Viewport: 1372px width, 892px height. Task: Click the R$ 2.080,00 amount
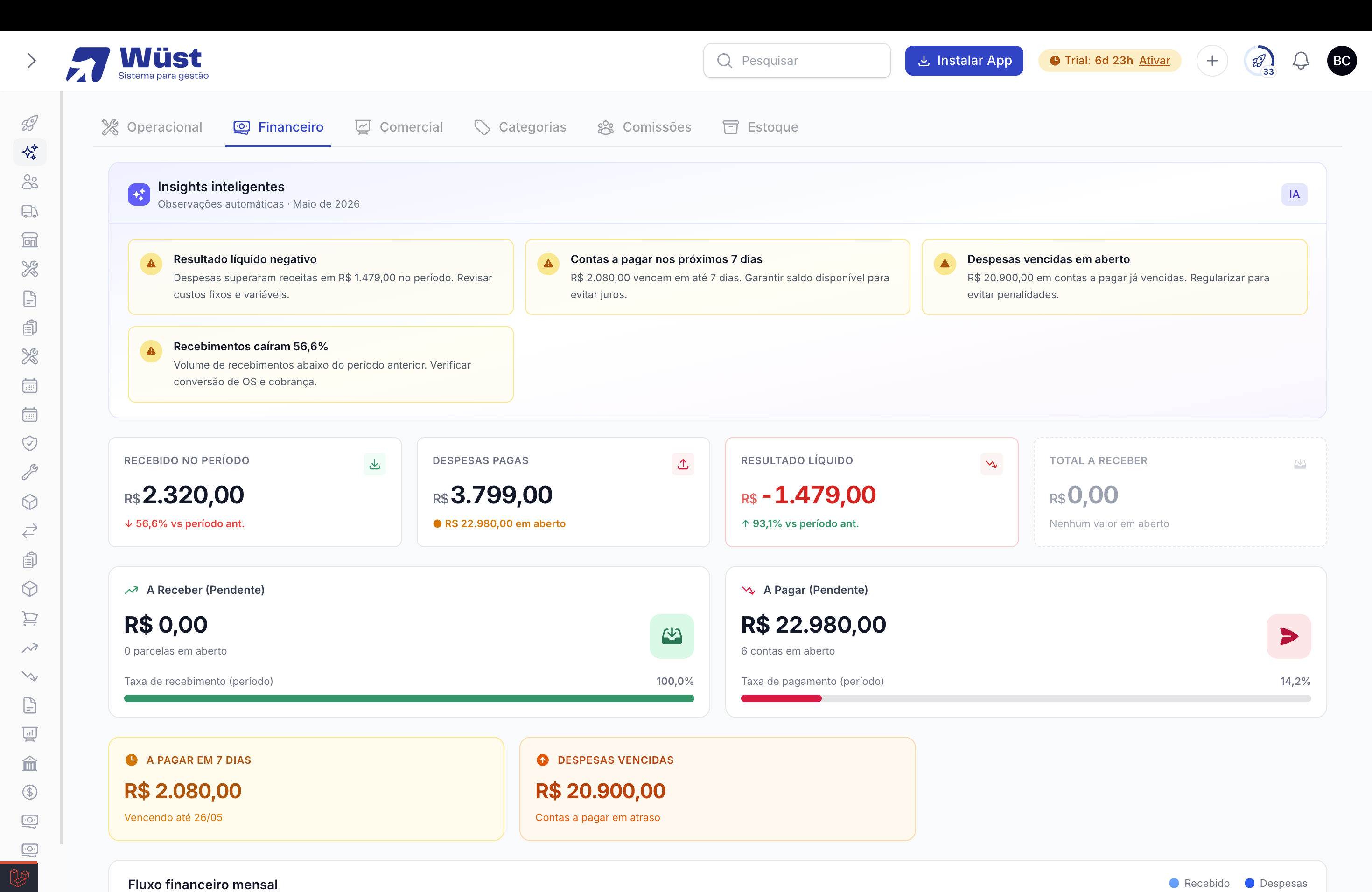click(183, 791)
